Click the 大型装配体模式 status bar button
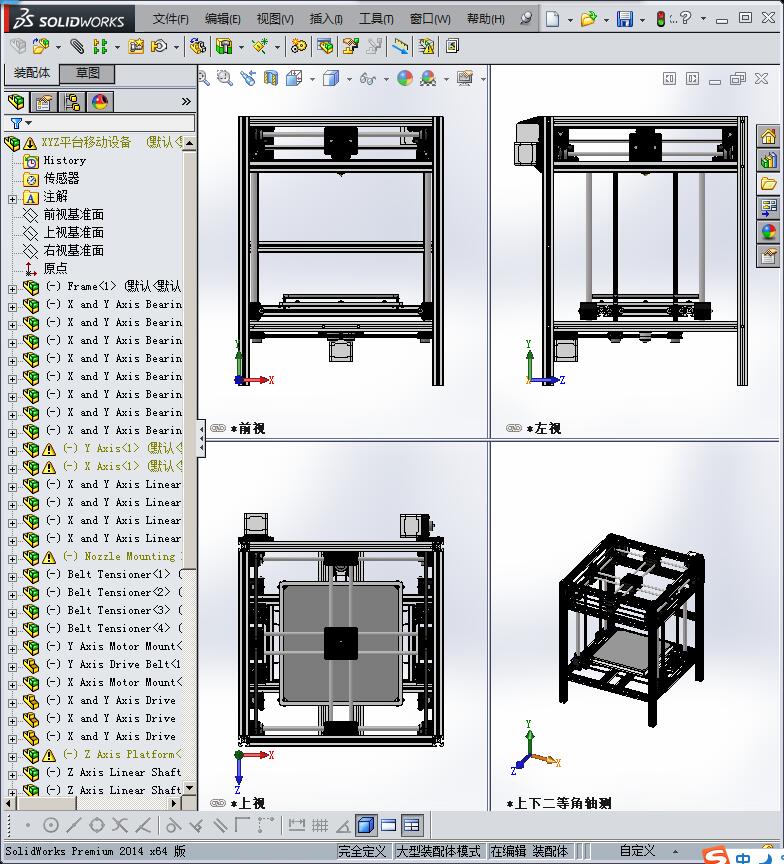This screenshot has height=864, width=784. pyautogui.click(x=438, y=851)
